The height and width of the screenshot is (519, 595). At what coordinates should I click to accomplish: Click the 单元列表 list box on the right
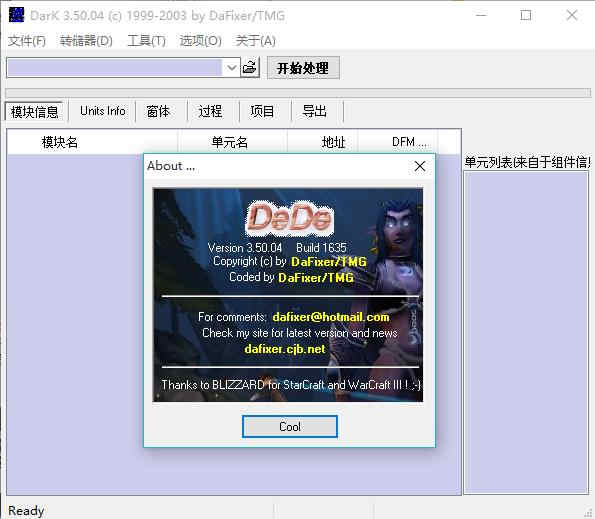(x=526, y=332)
